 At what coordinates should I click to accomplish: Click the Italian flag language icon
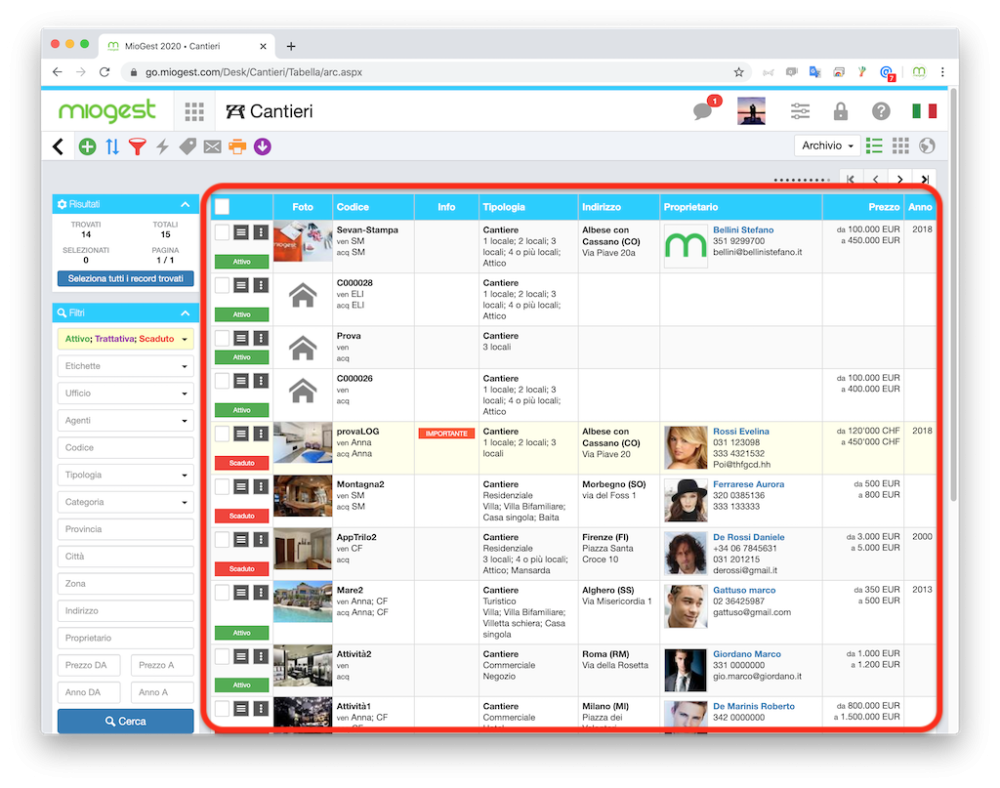[924, 112]
